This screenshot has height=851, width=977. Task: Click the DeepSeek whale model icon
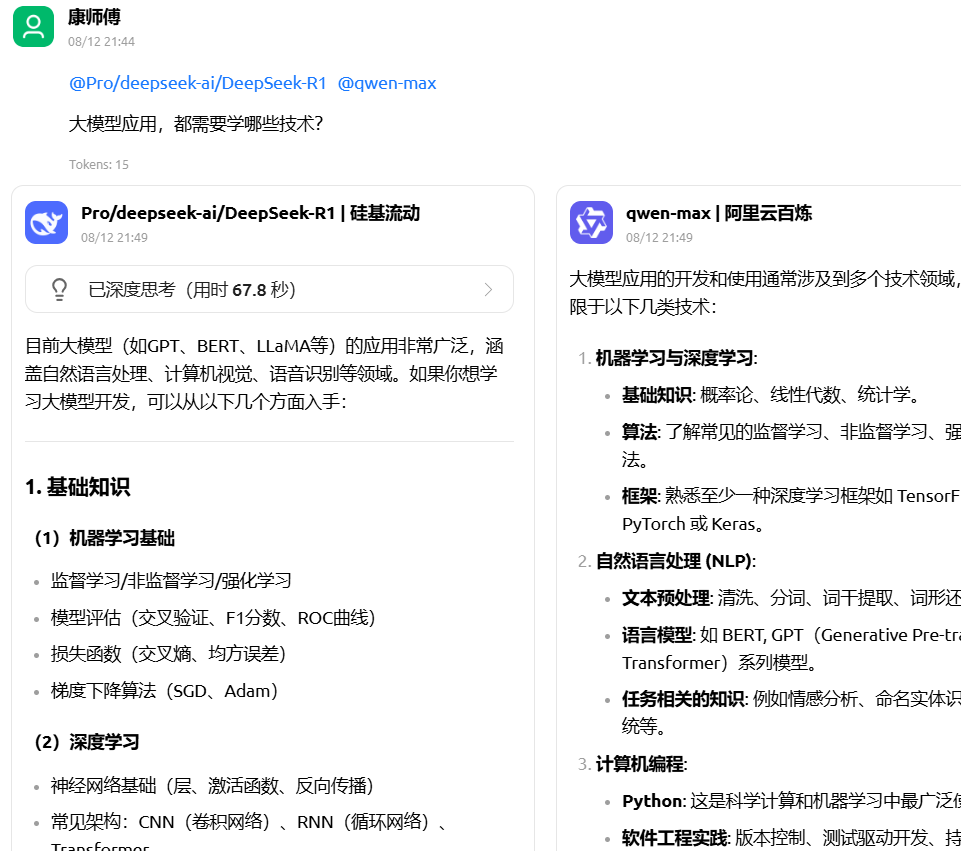pyautogui.click(x=47, y=222)
